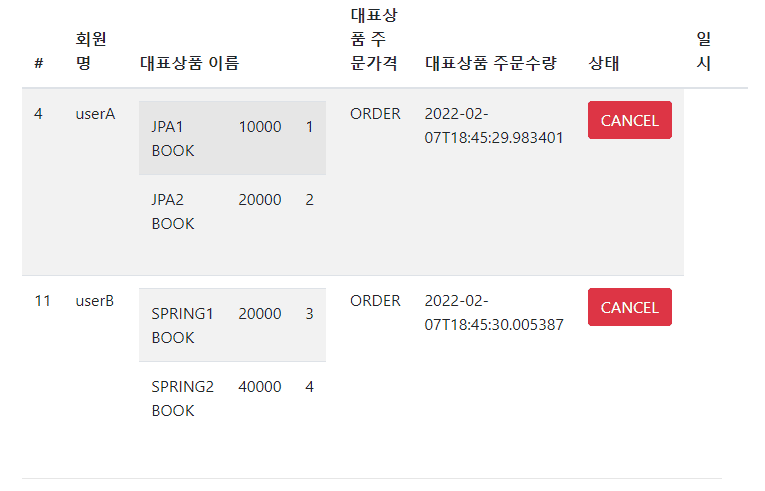Click the 40000 price for SPRING2 BOOK
Screen dimensions: 765x491
(x=260, y=387)
